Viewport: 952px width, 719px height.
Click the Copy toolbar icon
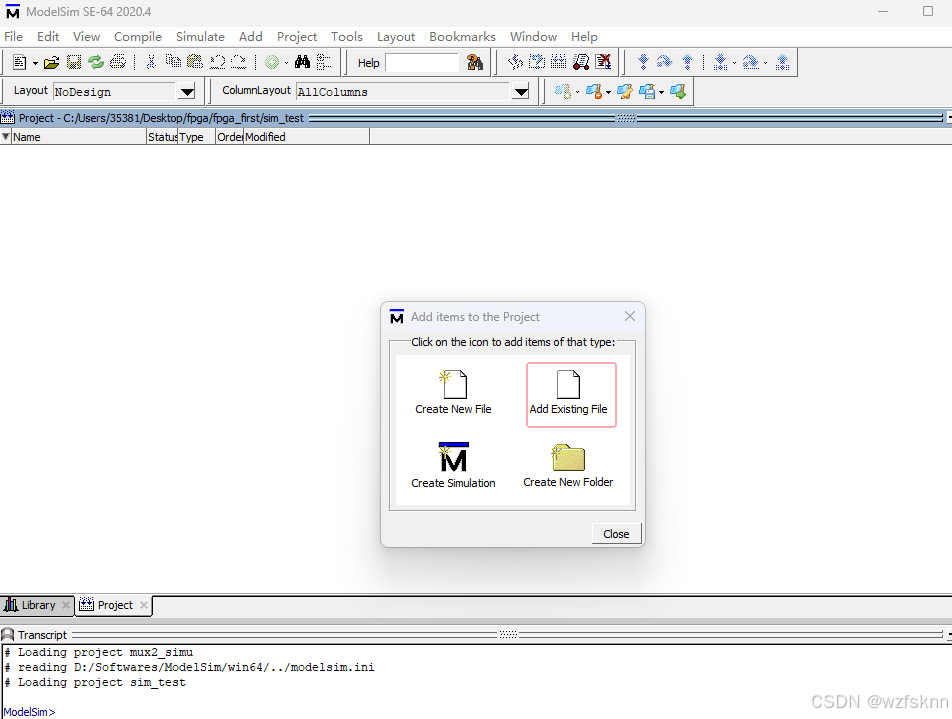tap(173, 62)
